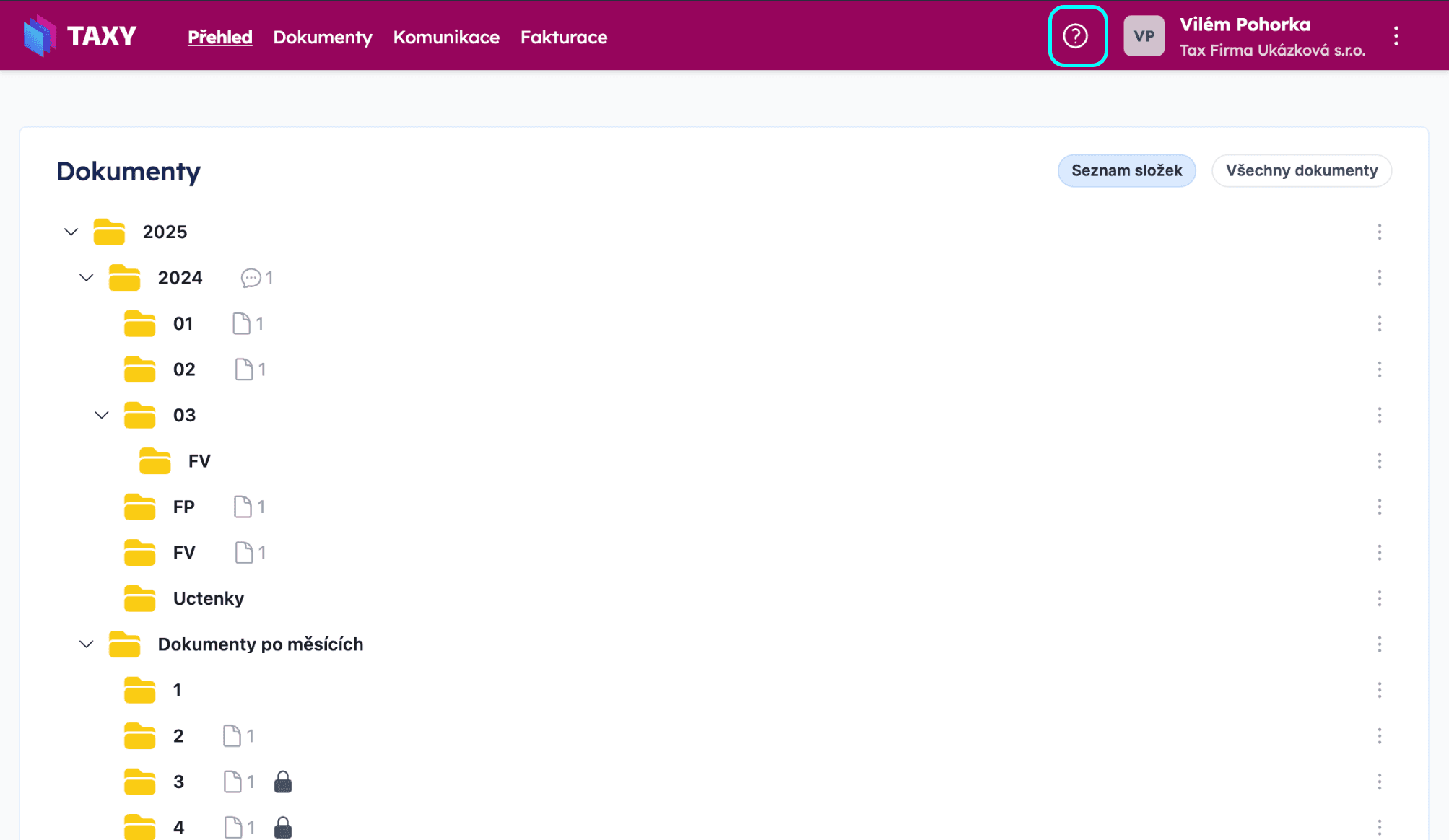Image resolution: width=1449 pixels, height=840 pixels.
Task: Switch to Seznam složek view
Action: click(1126, 171)
